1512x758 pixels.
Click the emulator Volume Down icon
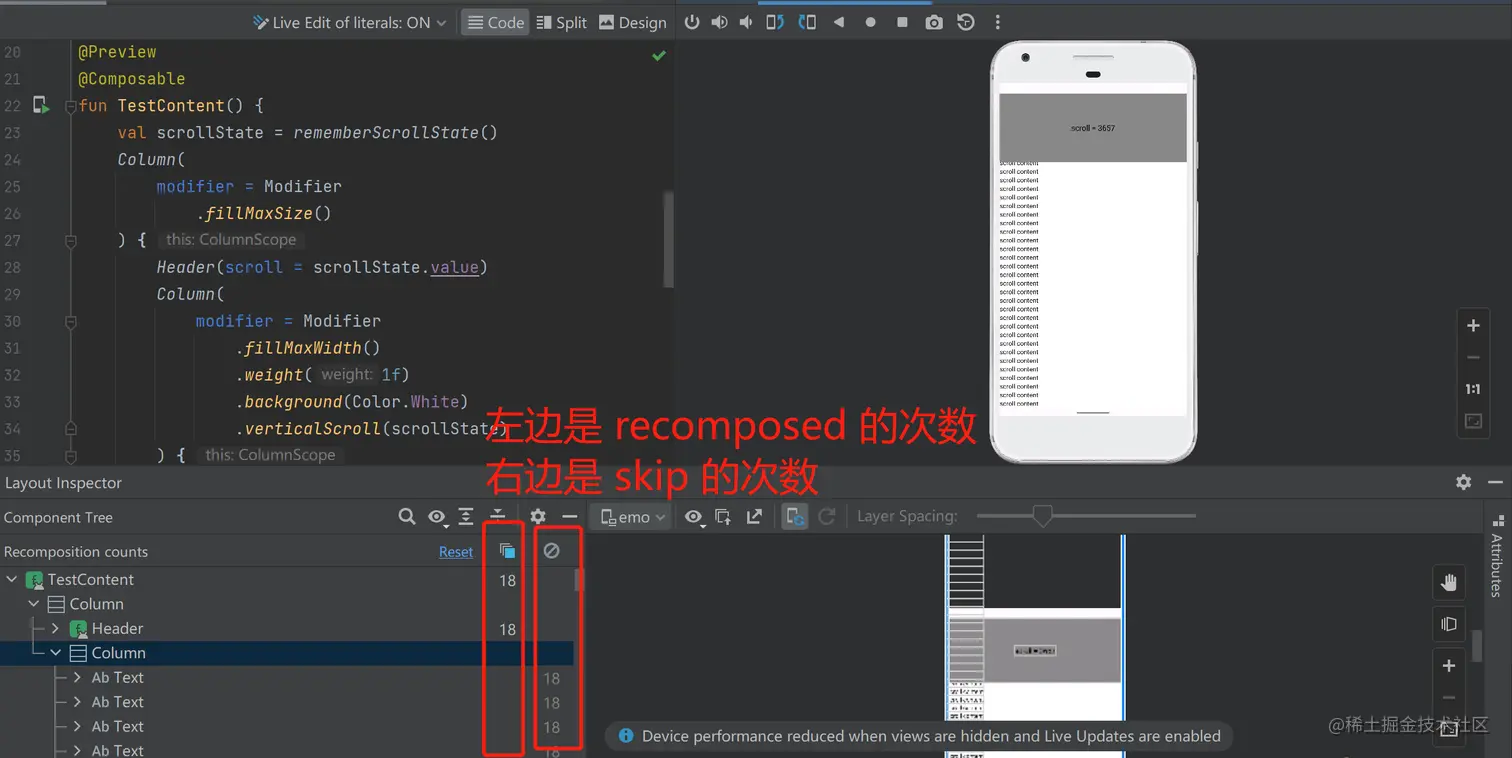(746, 22)
